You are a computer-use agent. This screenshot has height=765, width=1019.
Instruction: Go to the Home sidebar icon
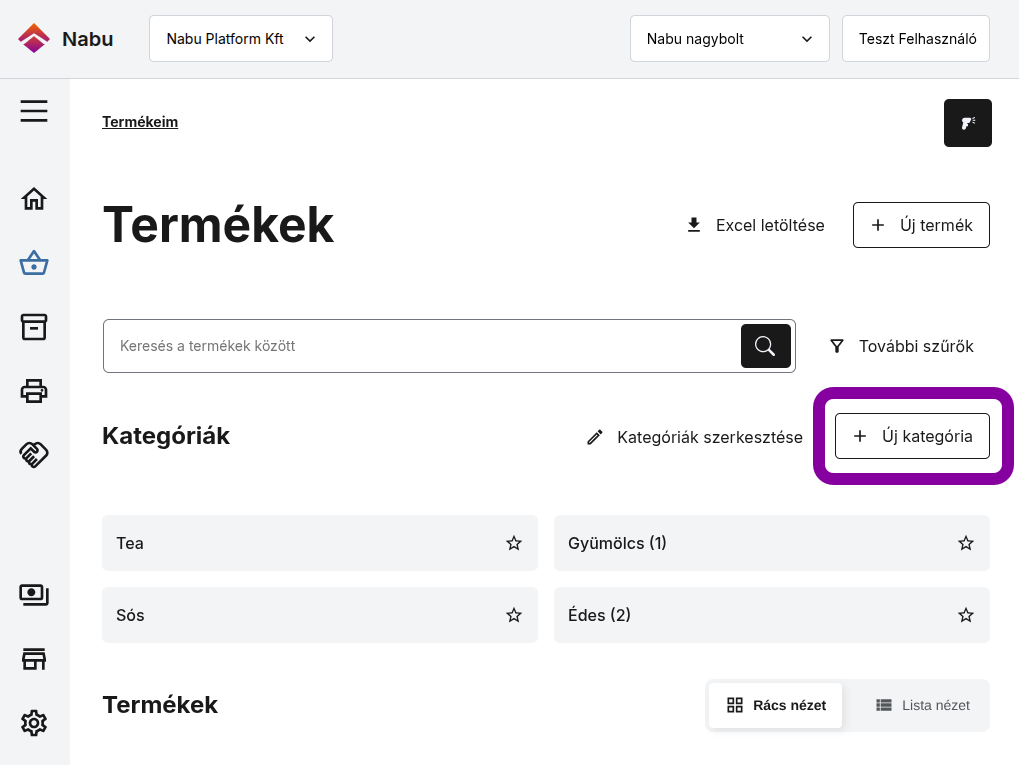(34, 199)
